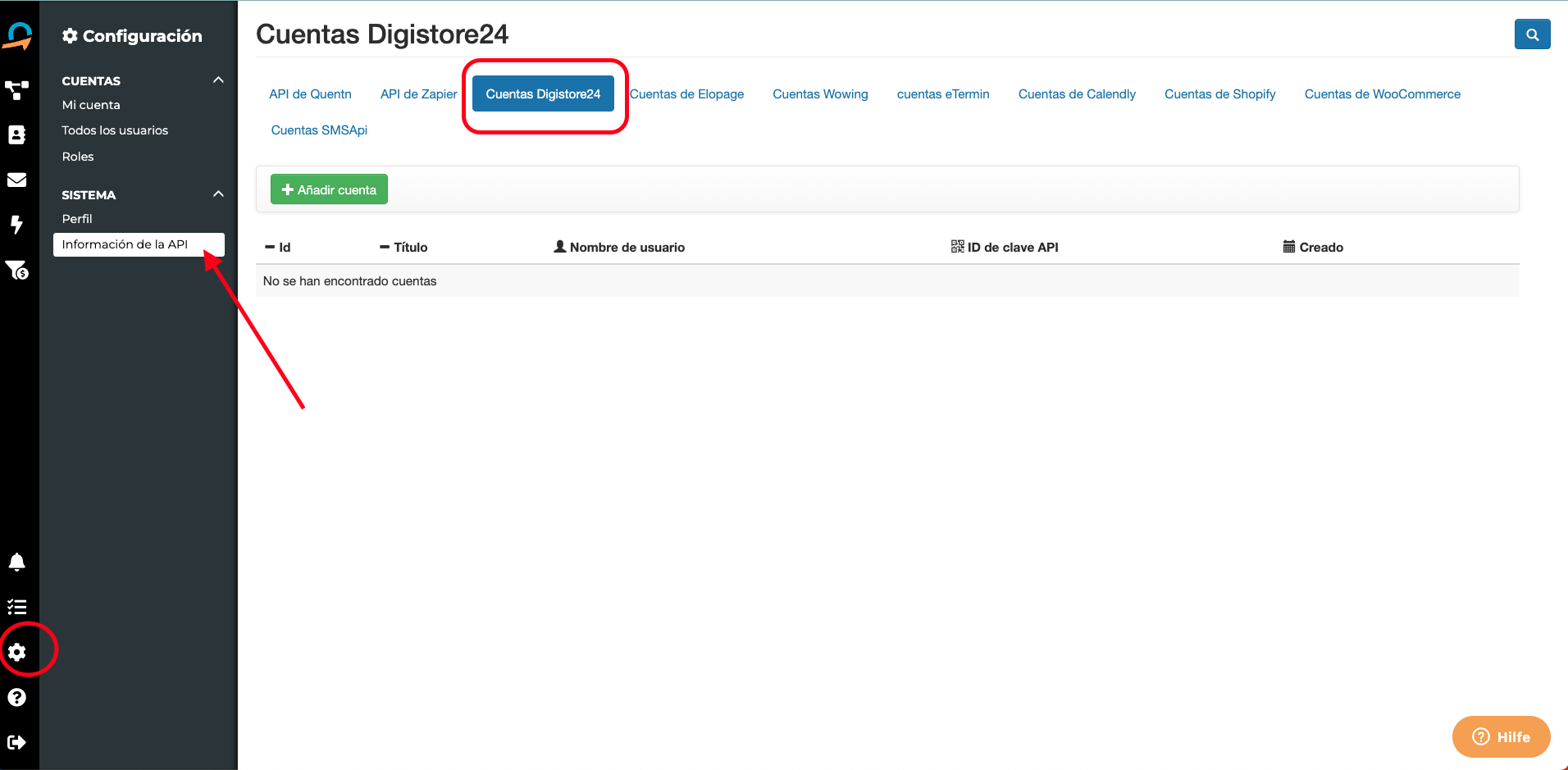This screenshot has height=770, width=1568.
Task: Select Información de la API
Action: coord(139,244)
